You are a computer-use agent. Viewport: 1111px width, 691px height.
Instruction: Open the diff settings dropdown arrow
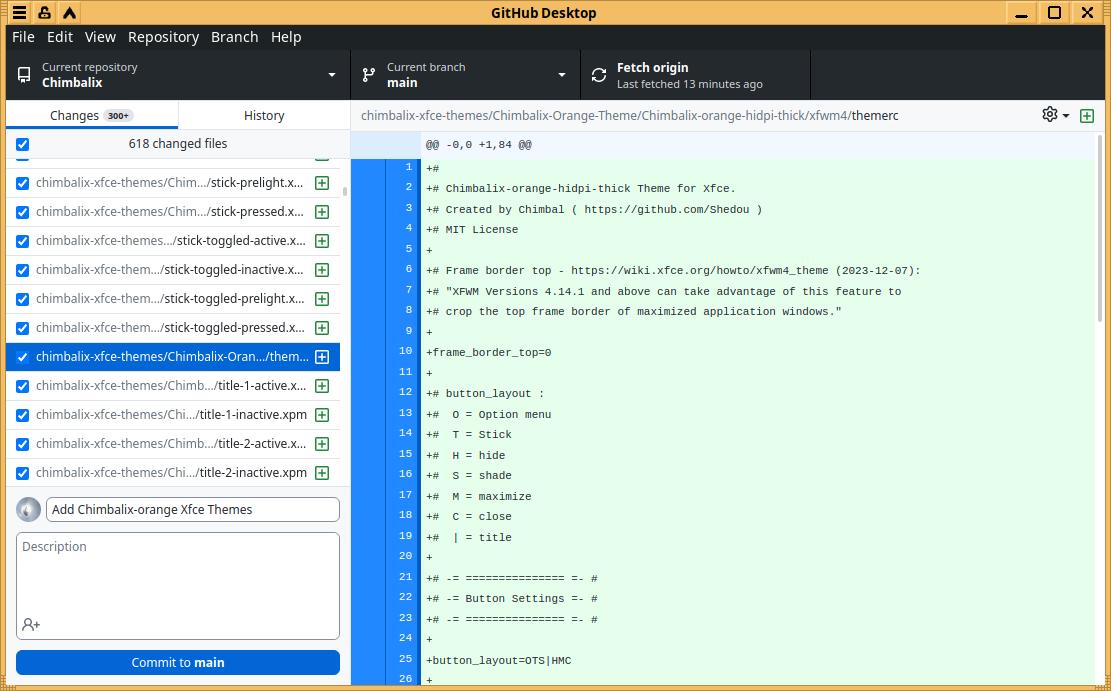click(x=1066, y=116)
